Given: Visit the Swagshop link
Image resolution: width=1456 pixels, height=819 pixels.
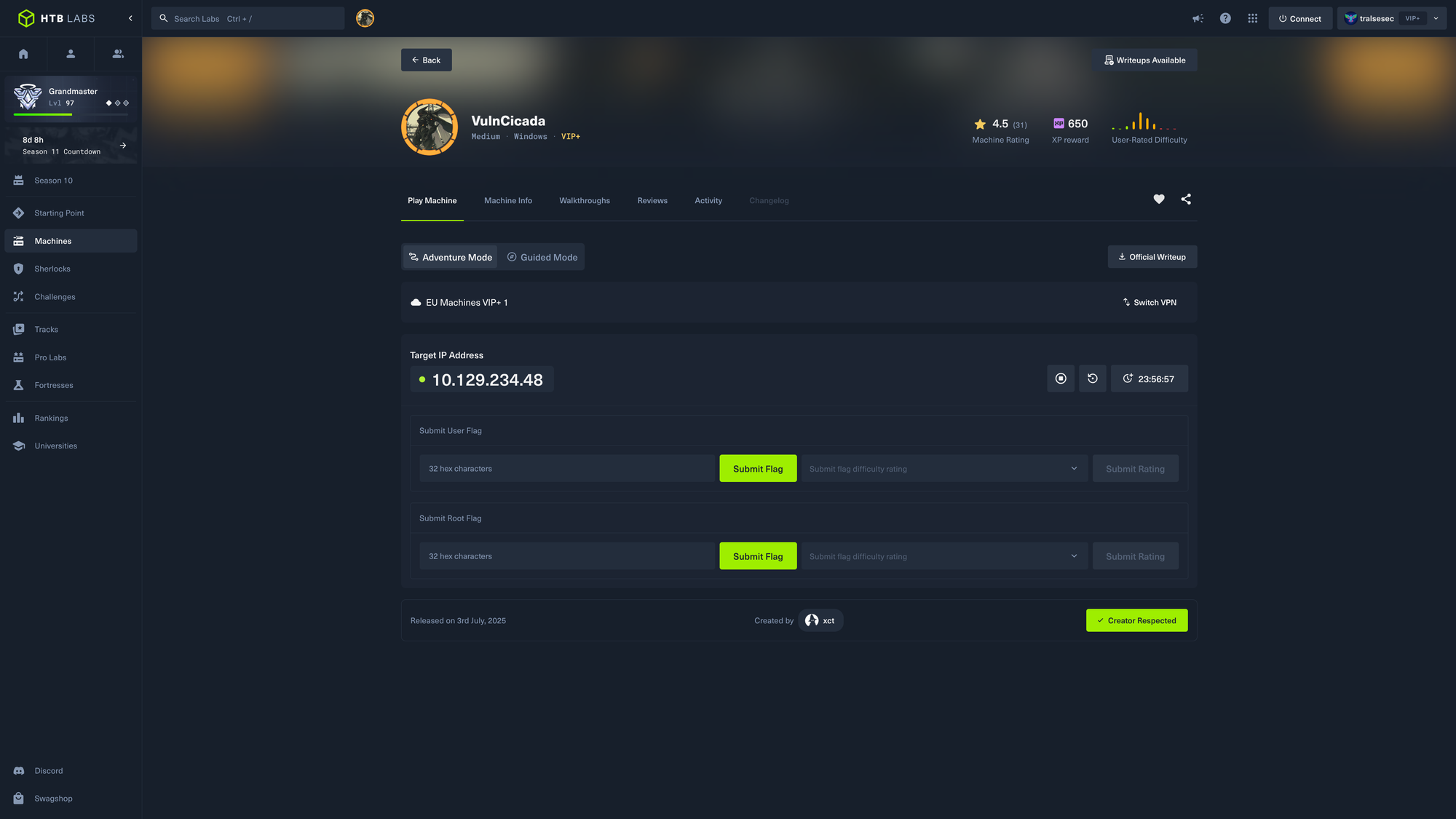Looking at the screenshot, I should click(x=71, y=799).
